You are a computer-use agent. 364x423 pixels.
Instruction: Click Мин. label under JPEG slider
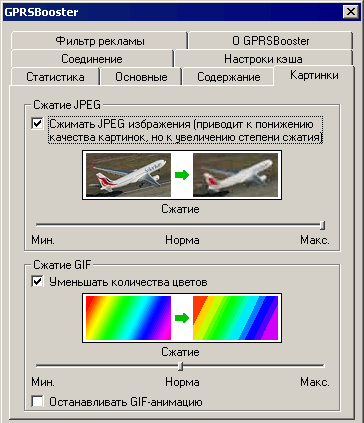pyautogui.click(x=43, y=240)
